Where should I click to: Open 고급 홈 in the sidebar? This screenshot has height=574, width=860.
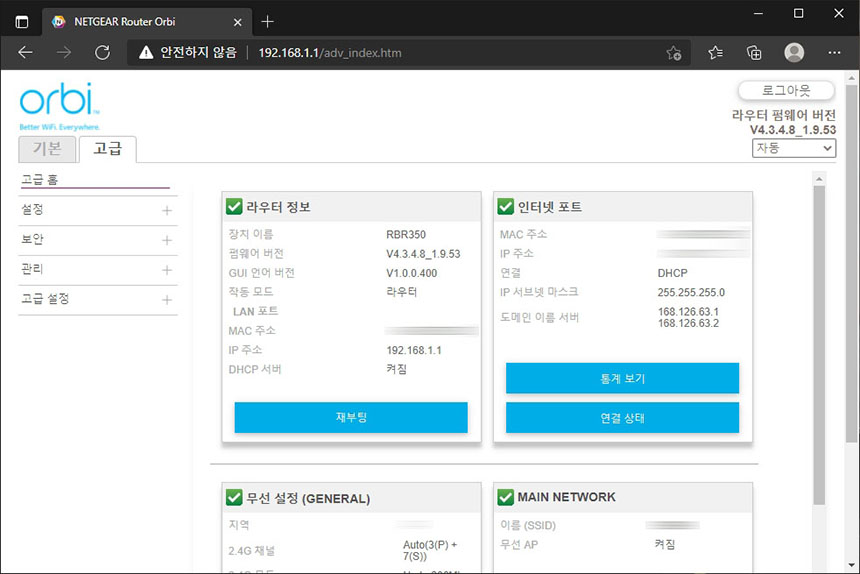[39, 180]
